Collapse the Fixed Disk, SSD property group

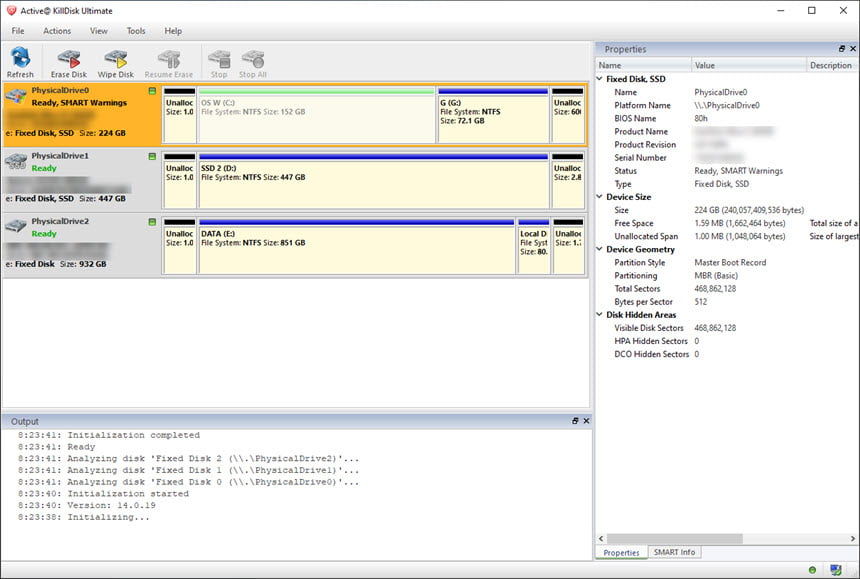599,79
